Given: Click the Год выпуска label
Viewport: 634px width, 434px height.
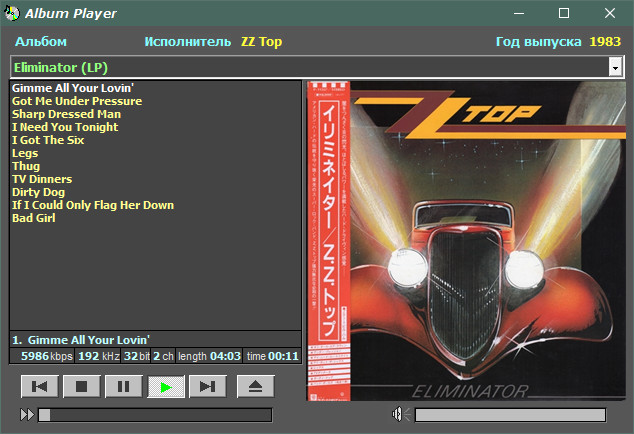Looking at the screenshot, I should click(539, 41).
